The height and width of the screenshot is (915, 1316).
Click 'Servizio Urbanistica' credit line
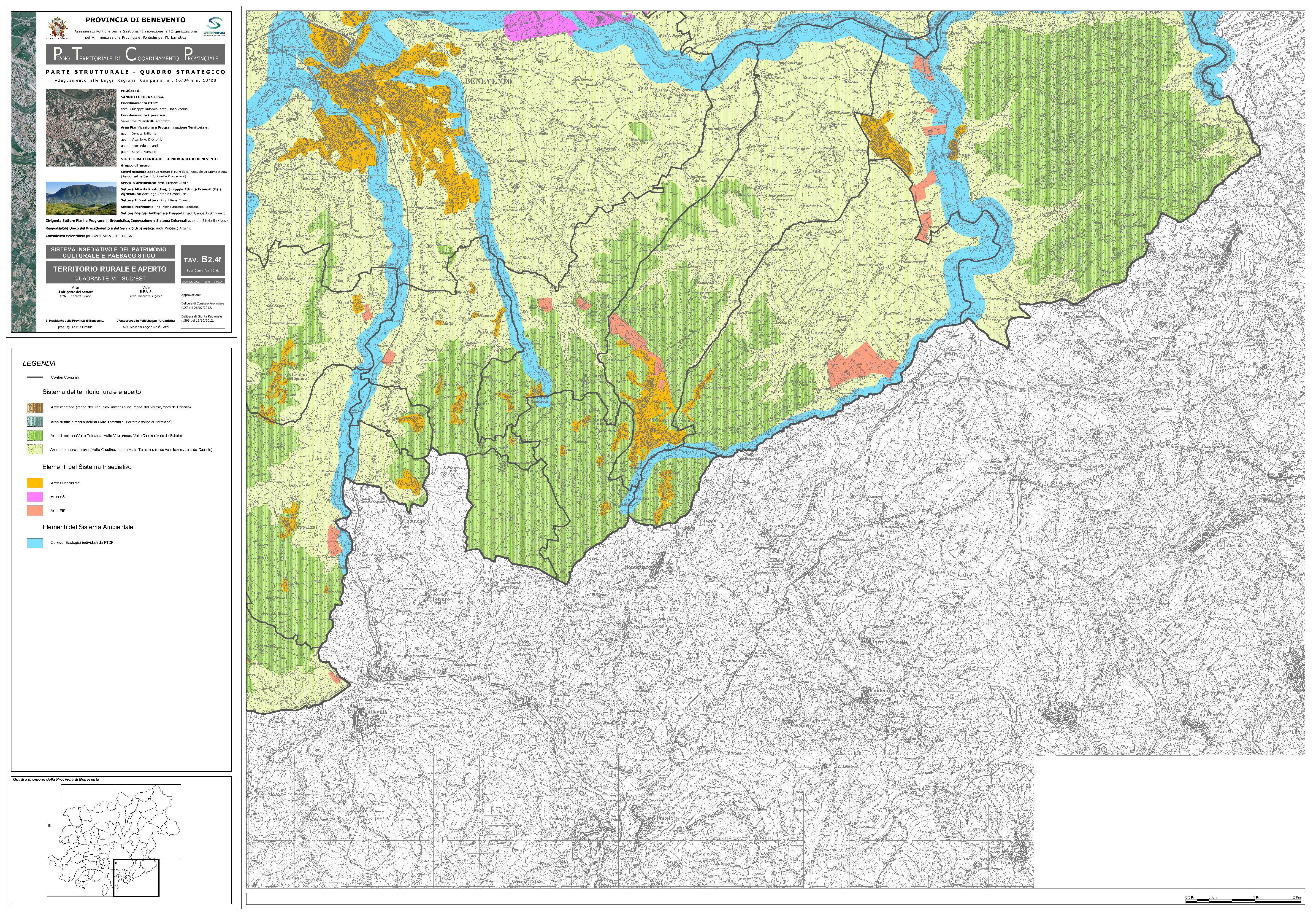click(155, 183)
